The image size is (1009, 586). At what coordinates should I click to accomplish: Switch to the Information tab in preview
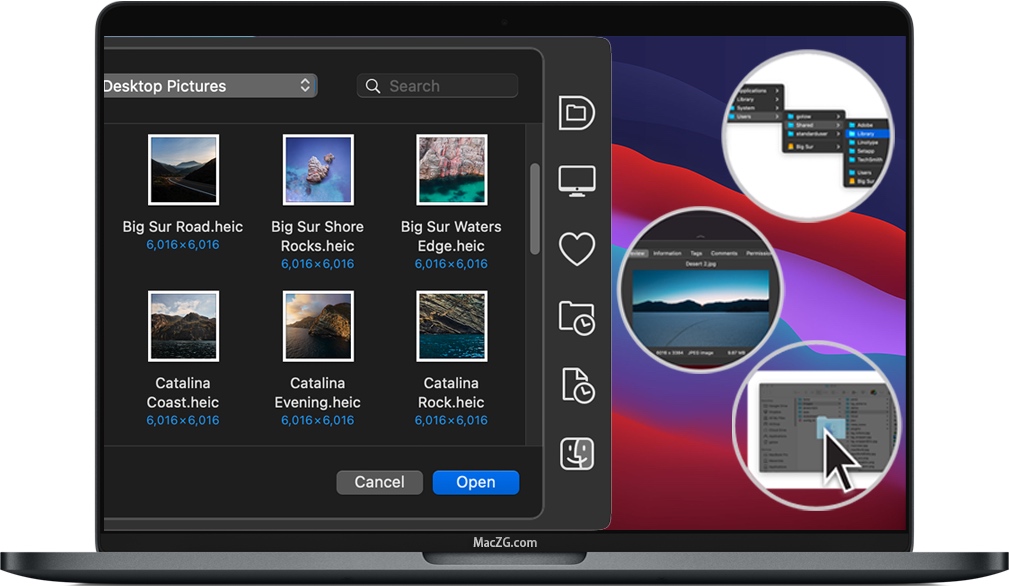point(667,254)
